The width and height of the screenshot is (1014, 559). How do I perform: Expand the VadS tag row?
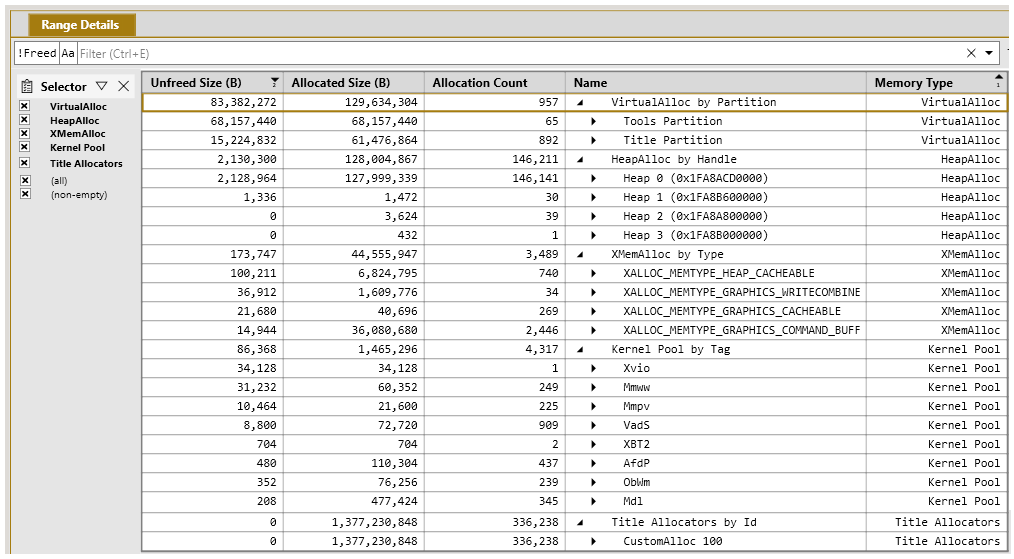point(593,426)
